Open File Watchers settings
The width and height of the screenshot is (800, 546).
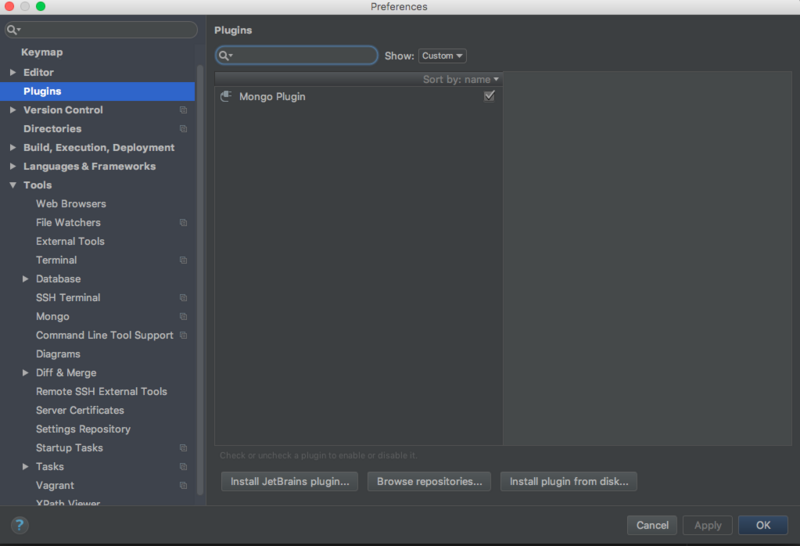[x=68, y=222]
